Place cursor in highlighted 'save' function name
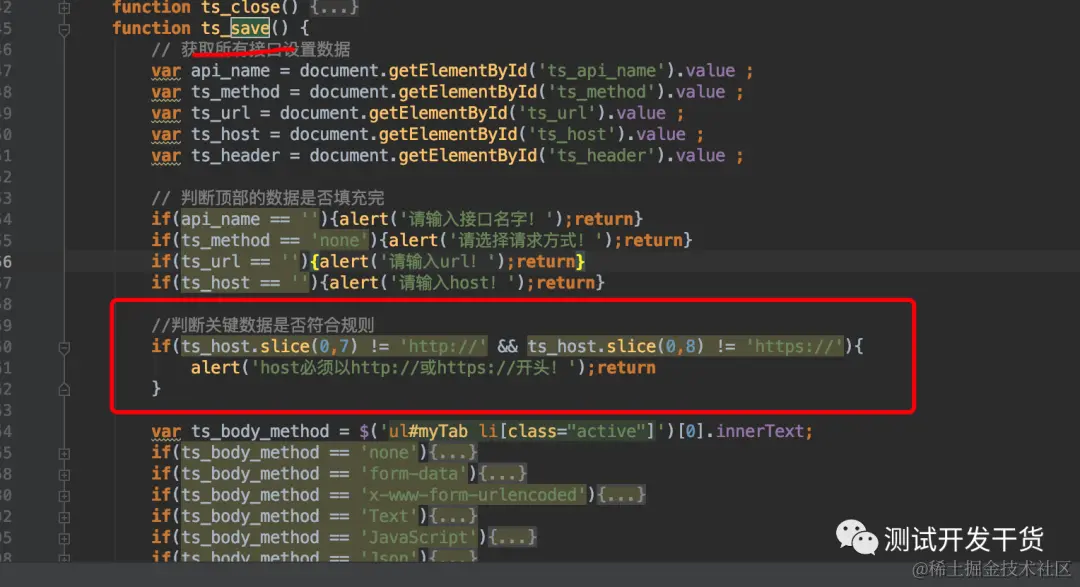Image resolution: width=1080 pixels, height=587 pixels. (x=250, y=28)
